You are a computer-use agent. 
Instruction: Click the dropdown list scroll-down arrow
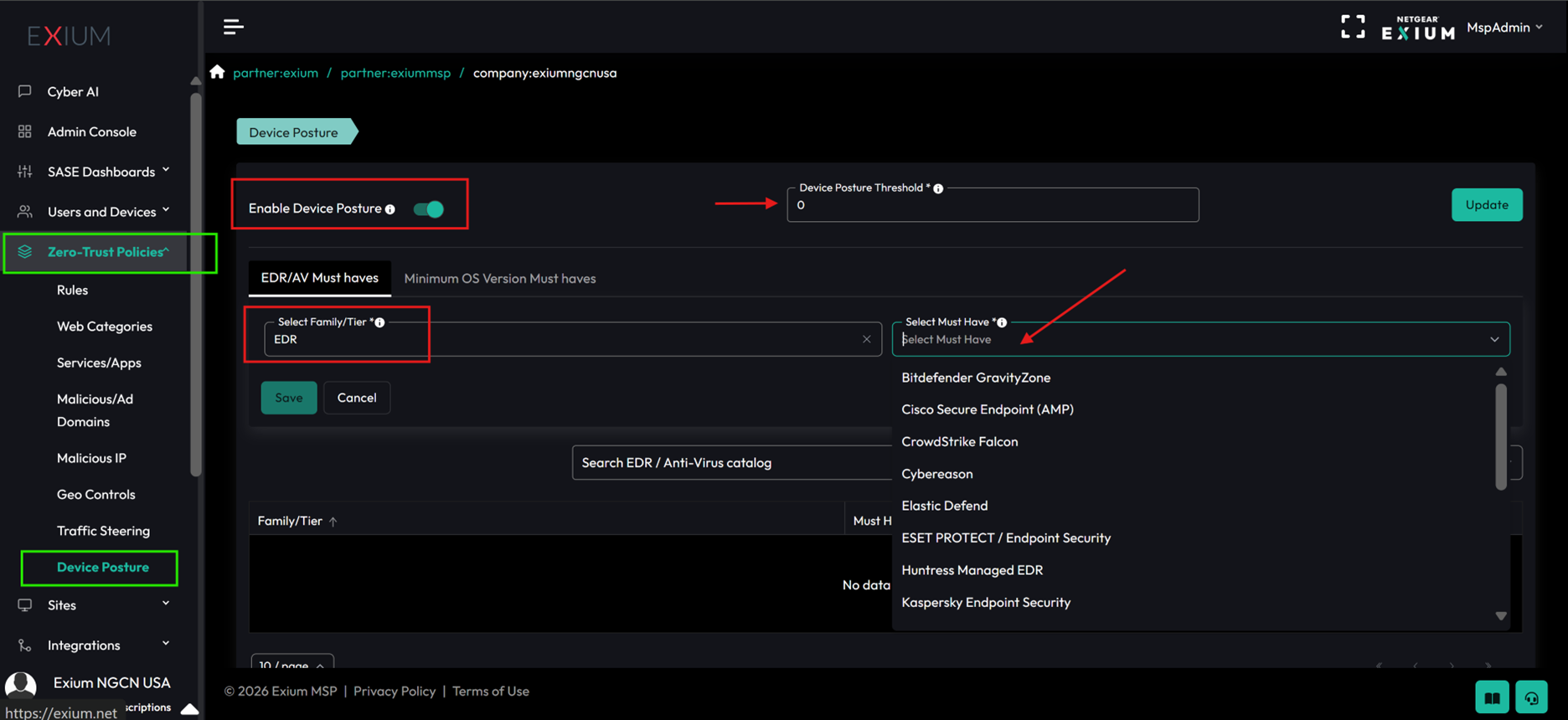point(1501,616)
